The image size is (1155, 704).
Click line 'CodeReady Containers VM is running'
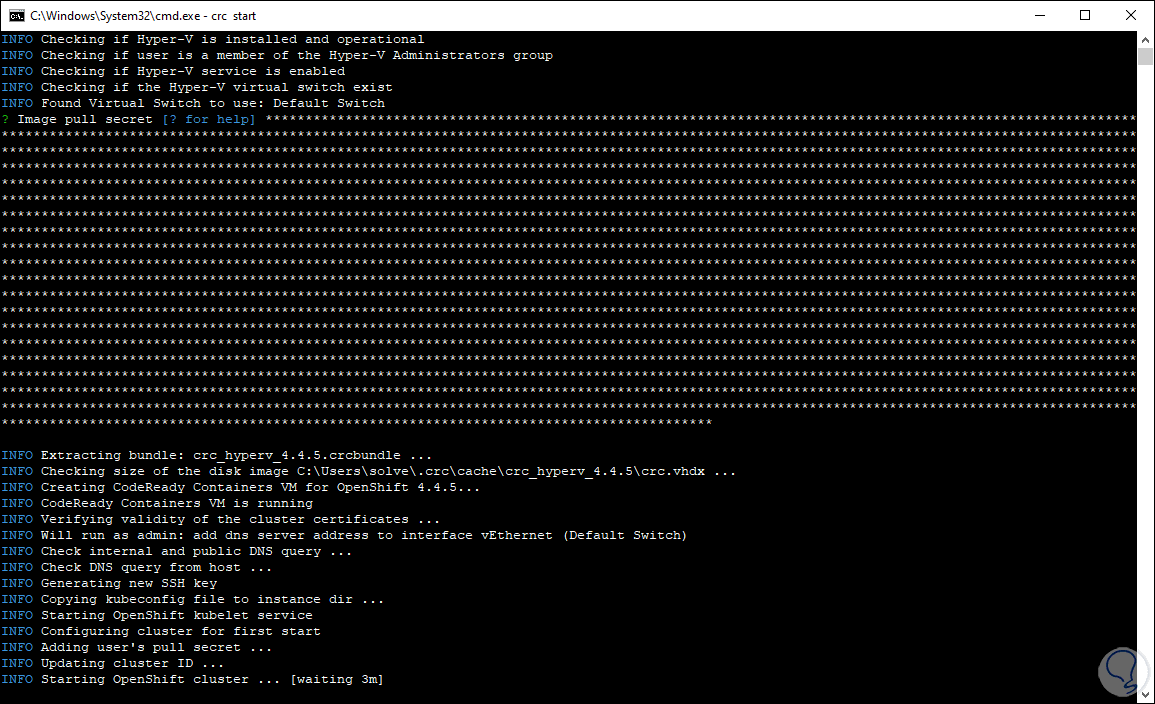tap(157, 504)
